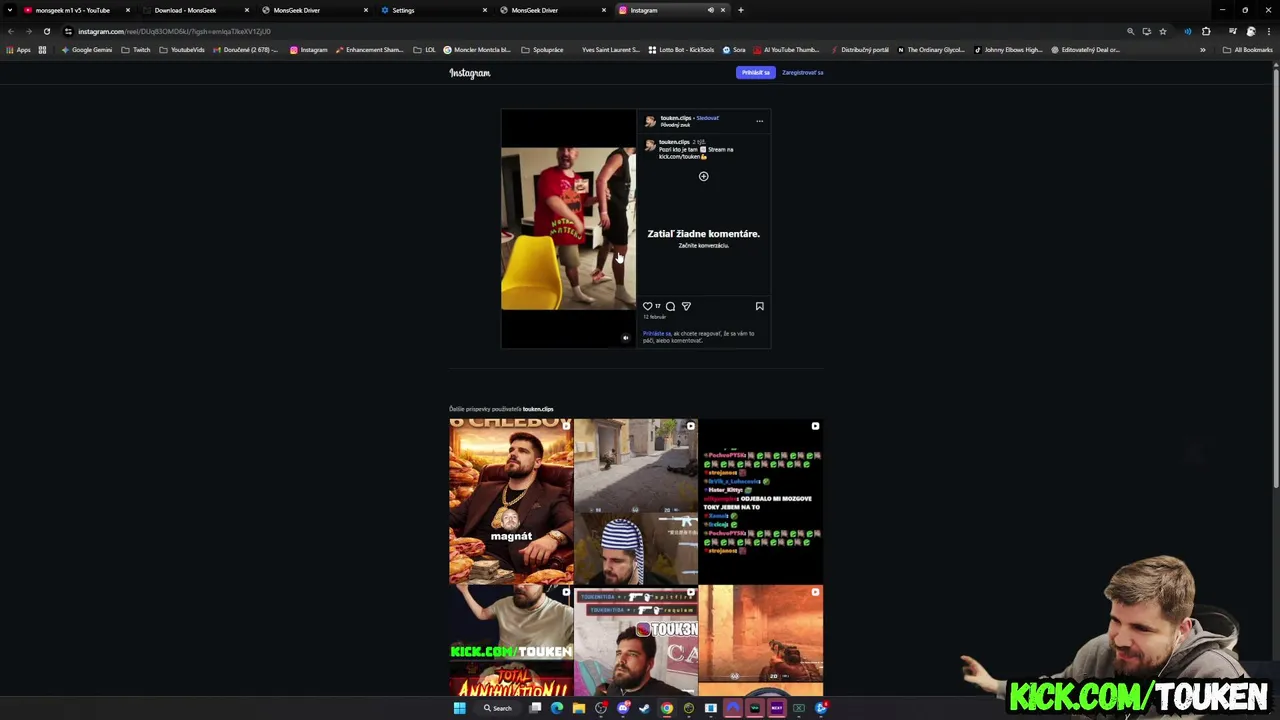Open Discord from the taskbar
The image size is (1280, 720).
pyautogui.click(x=622, y=708)
